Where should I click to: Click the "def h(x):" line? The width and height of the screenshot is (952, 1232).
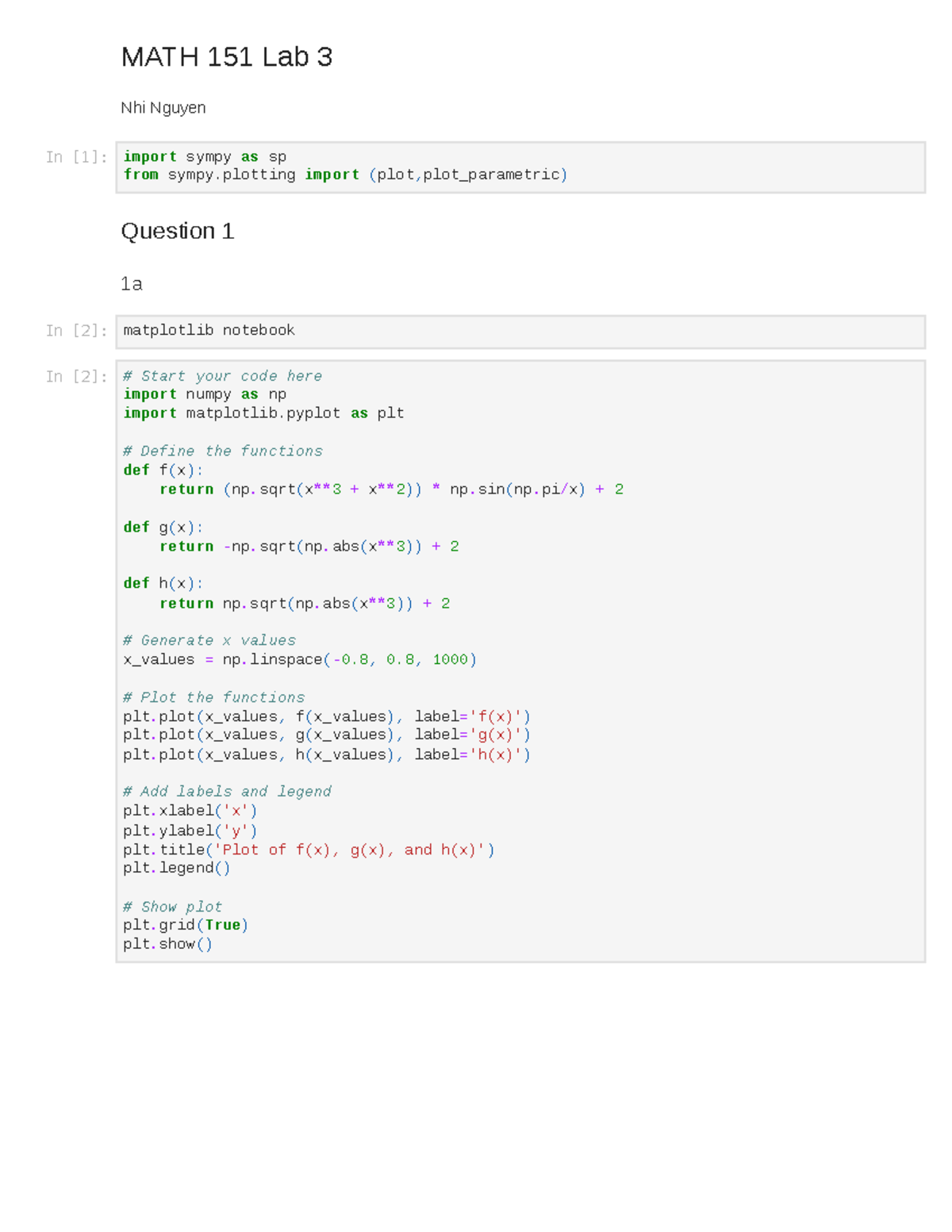coord(163,584)
